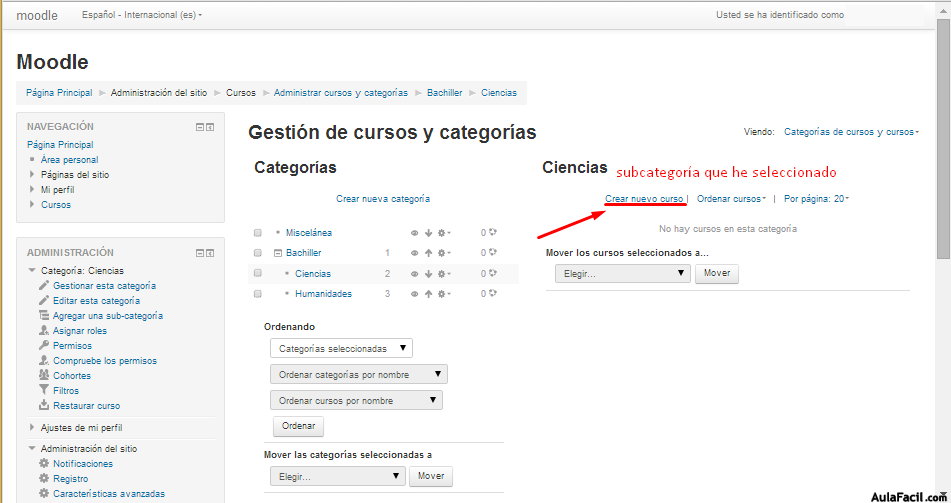This screenshot has height=503, width=951.
Task: Open the Ordenar cursos menu
Action: pos(731,199)
